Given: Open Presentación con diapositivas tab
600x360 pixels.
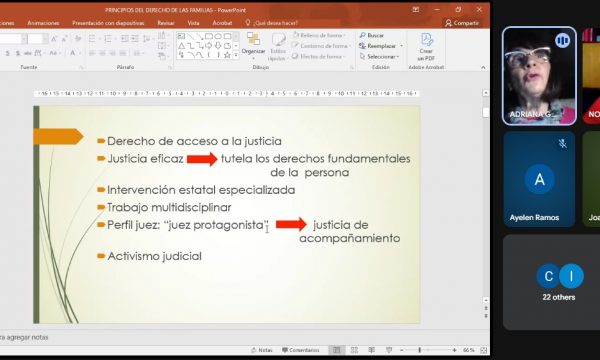Looking at the screenshot, I should click(108, 23).
